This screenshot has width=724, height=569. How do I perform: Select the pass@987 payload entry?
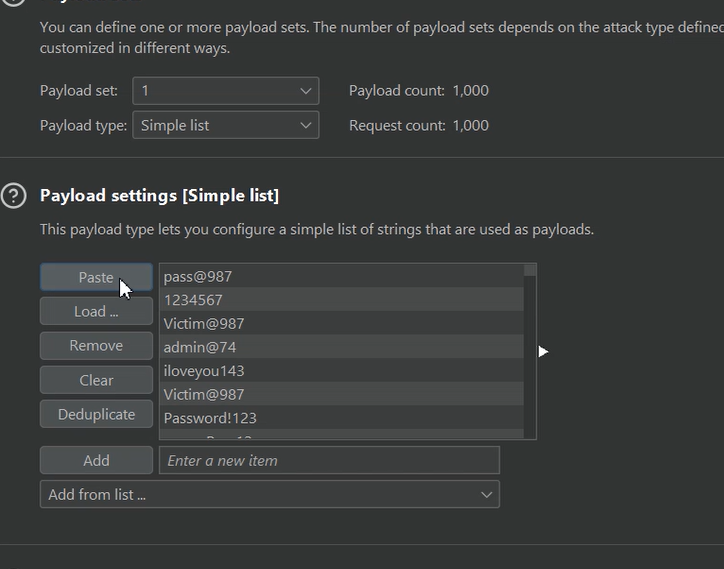coord(340,276)
